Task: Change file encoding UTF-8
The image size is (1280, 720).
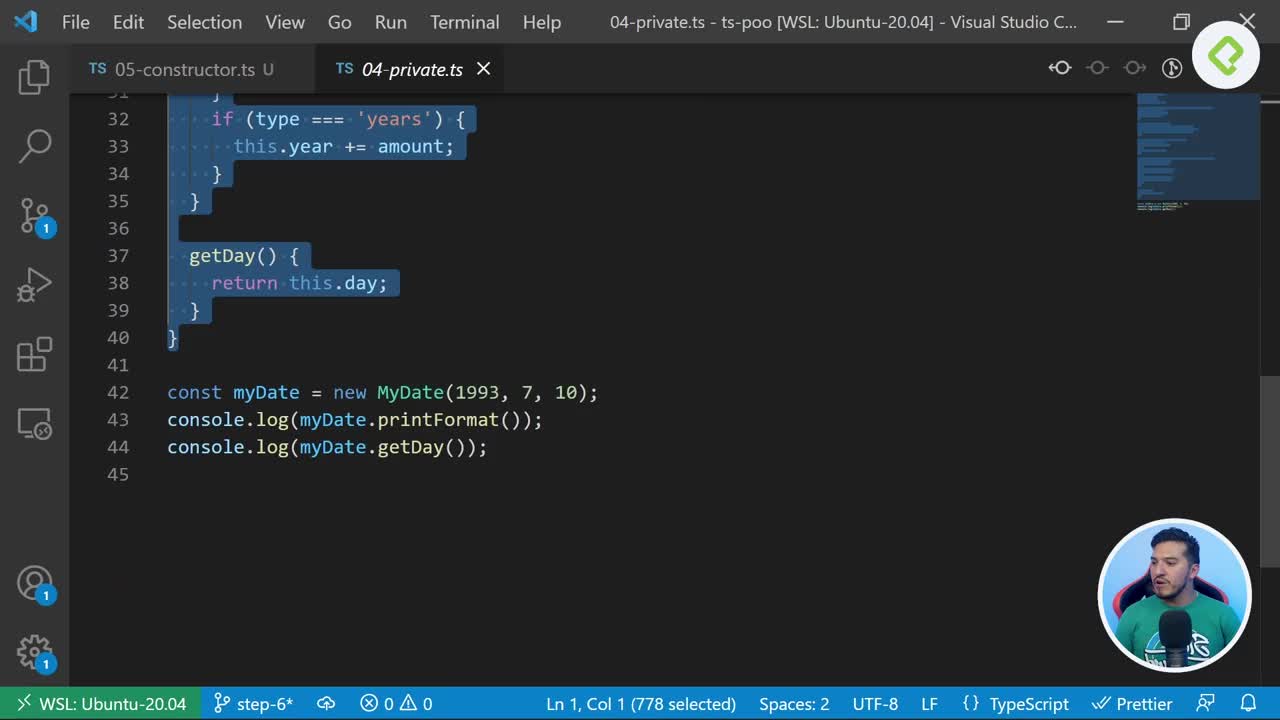Action: (875, 704)
